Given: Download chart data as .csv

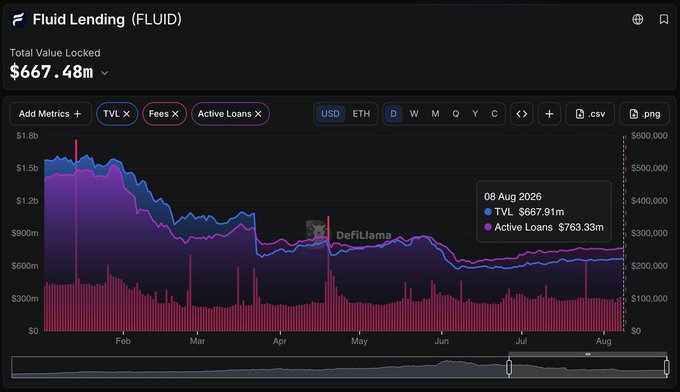Looking at the screenshot, I should 590,114.
